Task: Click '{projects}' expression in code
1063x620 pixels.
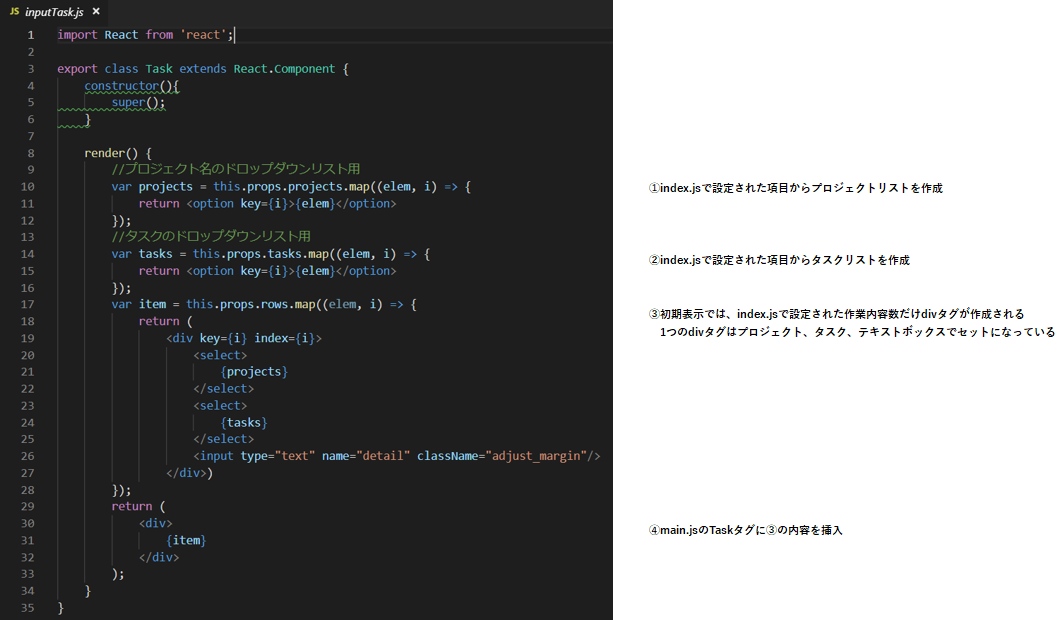Action: coord(254,372)
